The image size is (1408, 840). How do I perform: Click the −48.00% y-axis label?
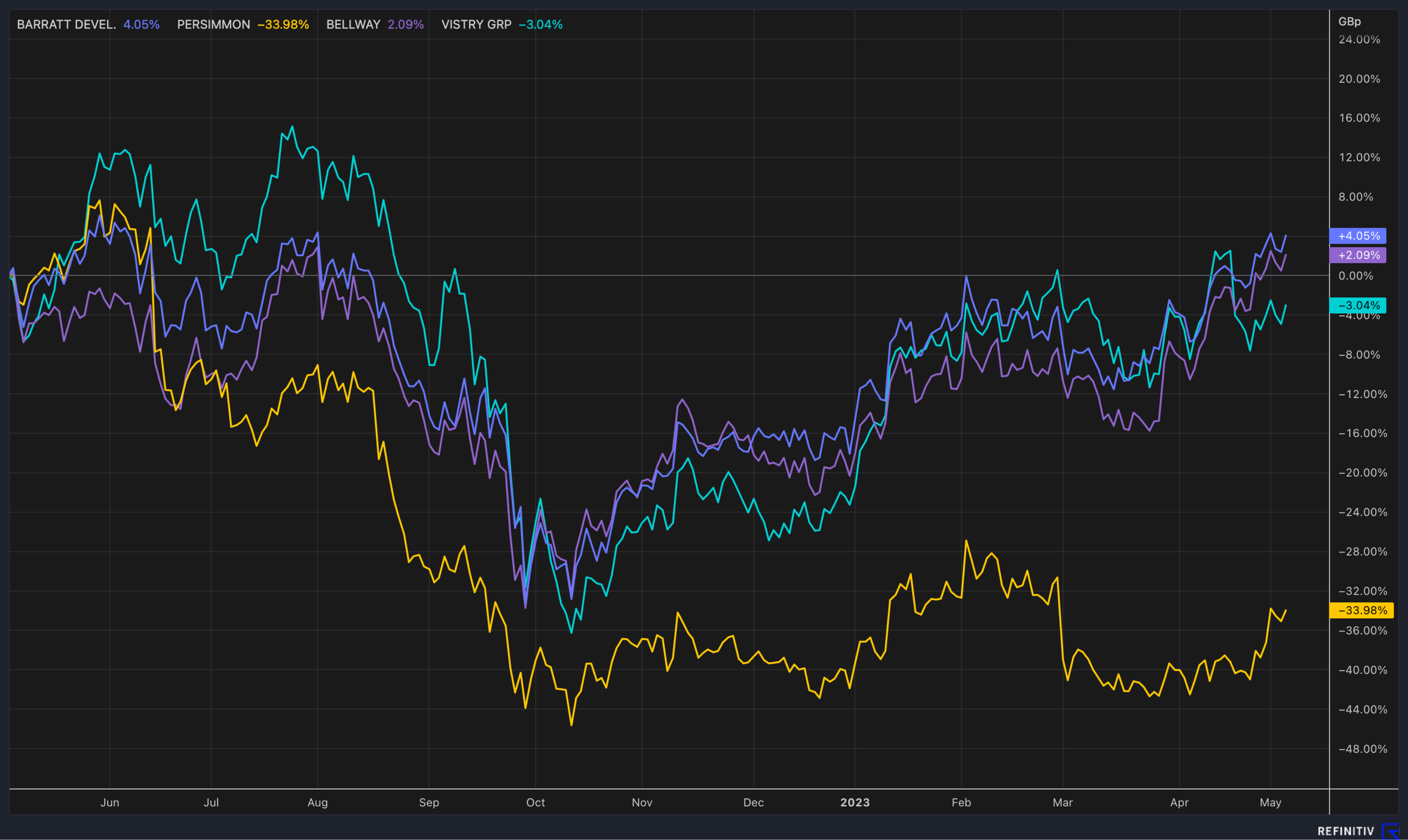1363,748
